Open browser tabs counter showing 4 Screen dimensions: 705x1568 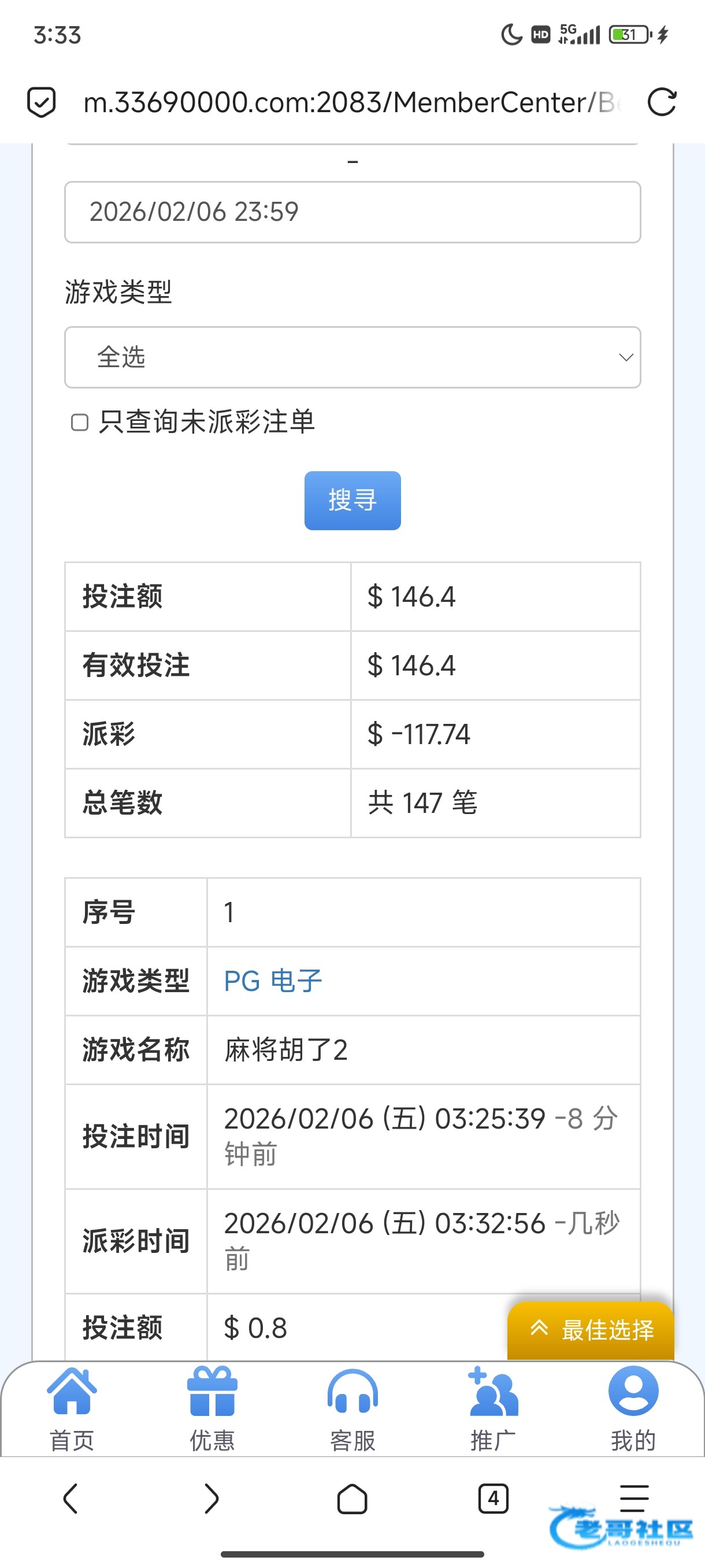493,1499
